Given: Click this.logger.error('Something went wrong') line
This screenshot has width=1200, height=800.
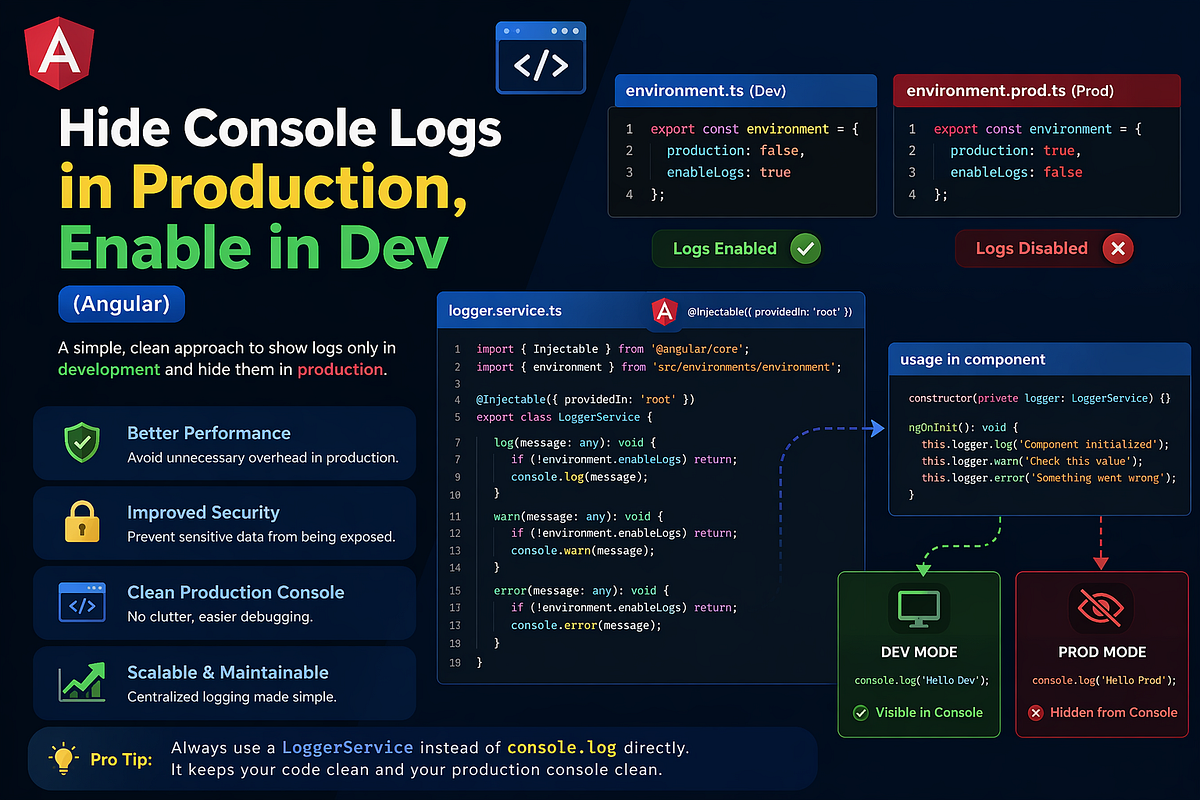Looking at the screenshot, I should point(1049,478).
